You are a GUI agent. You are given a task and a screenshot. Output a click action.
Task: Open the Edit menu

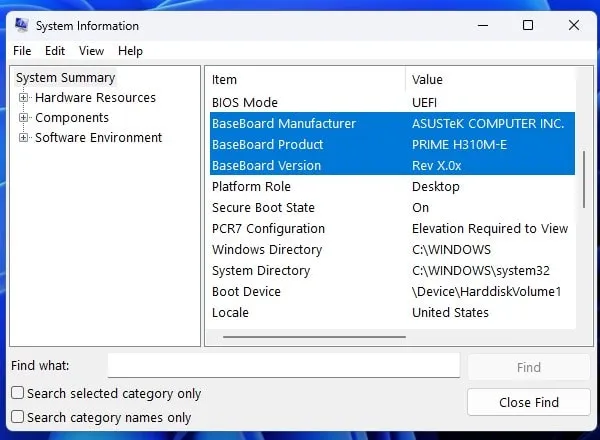[x=55, y=51]
